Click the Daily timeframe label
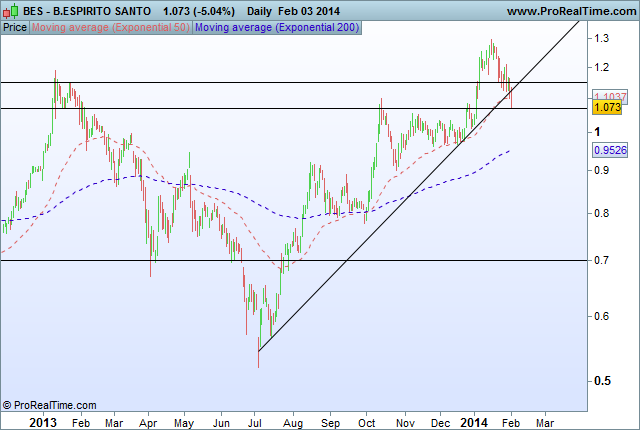The height and width of the screenshot is (430, 640). 259,11
